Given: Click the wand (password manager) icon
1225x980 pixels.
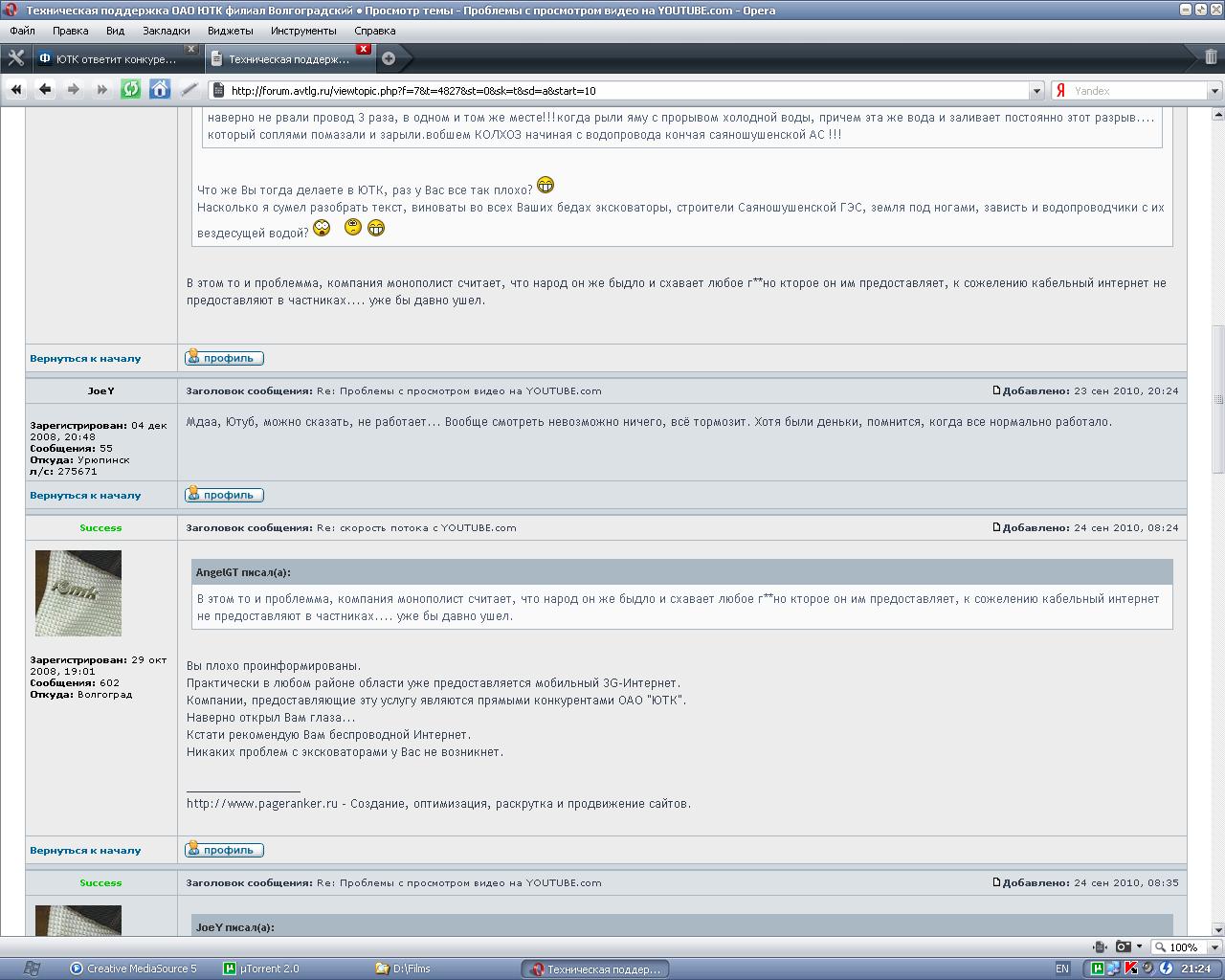Looking at the screenshot, I should [189, 90].
